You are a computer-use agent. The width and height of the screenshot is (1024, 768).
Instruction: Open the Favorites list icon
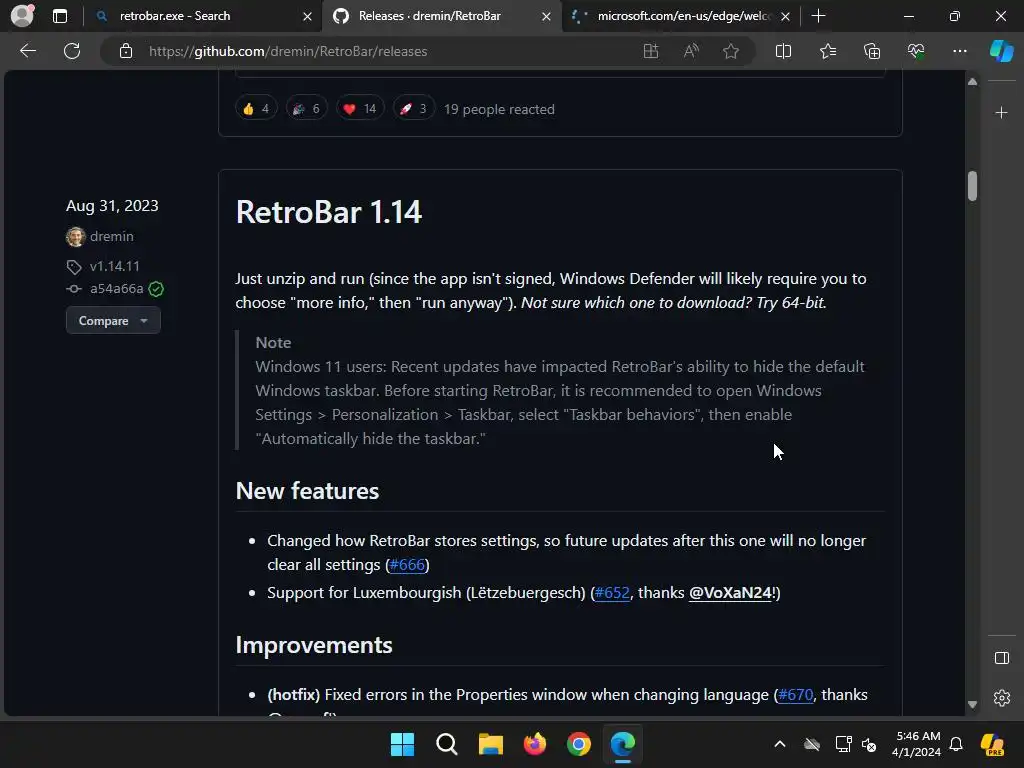(827, 51)
